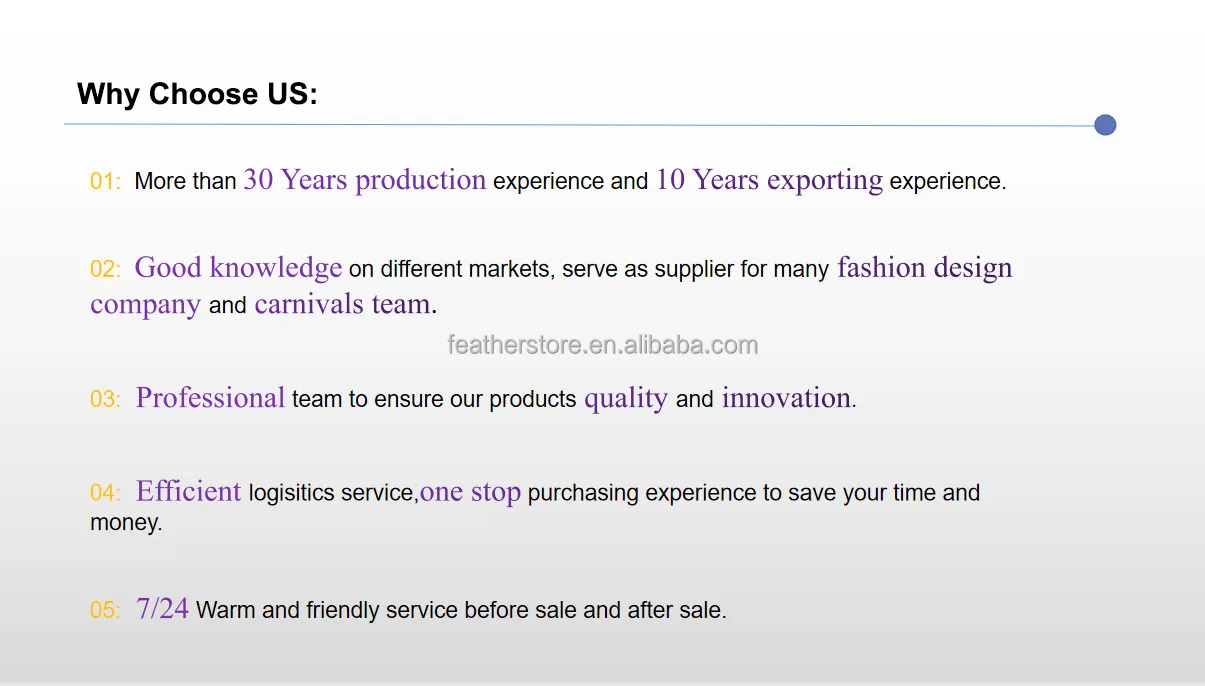
Task: Click the 'Good knowledge' purple text
Action: point(239,268)
